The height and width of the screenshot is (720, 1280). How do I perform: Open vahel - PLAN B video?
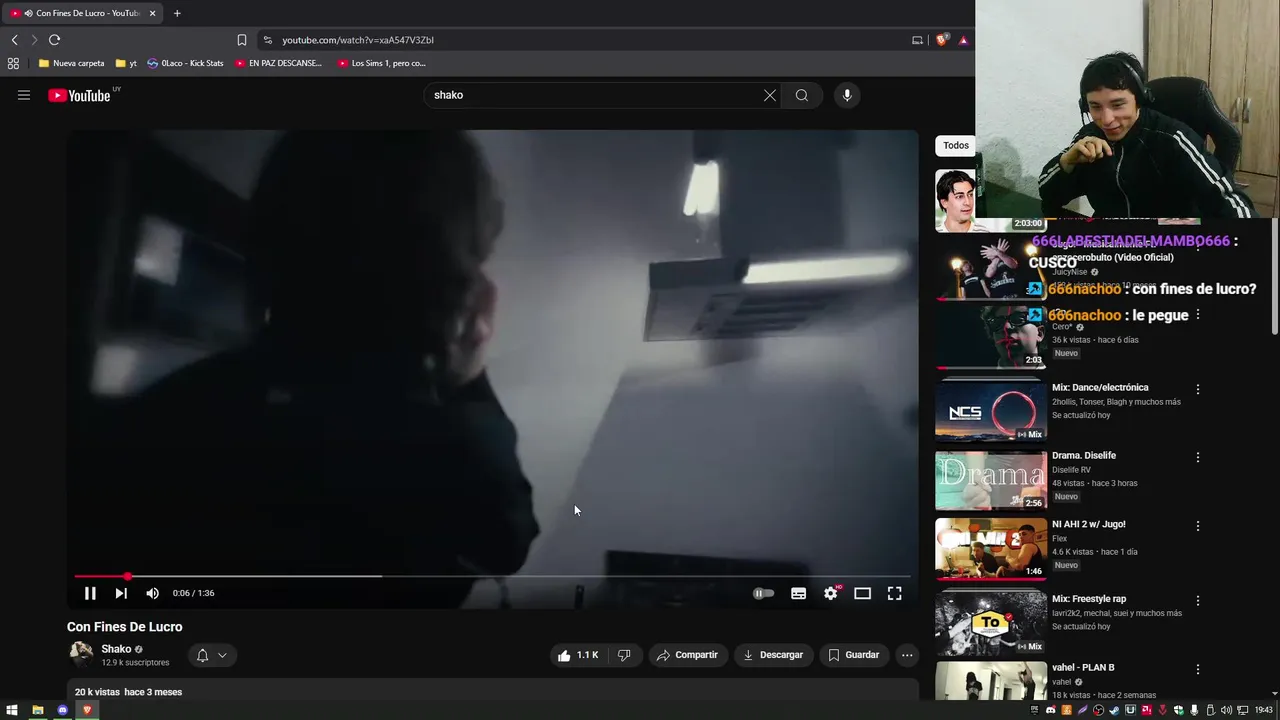(991, 681)
